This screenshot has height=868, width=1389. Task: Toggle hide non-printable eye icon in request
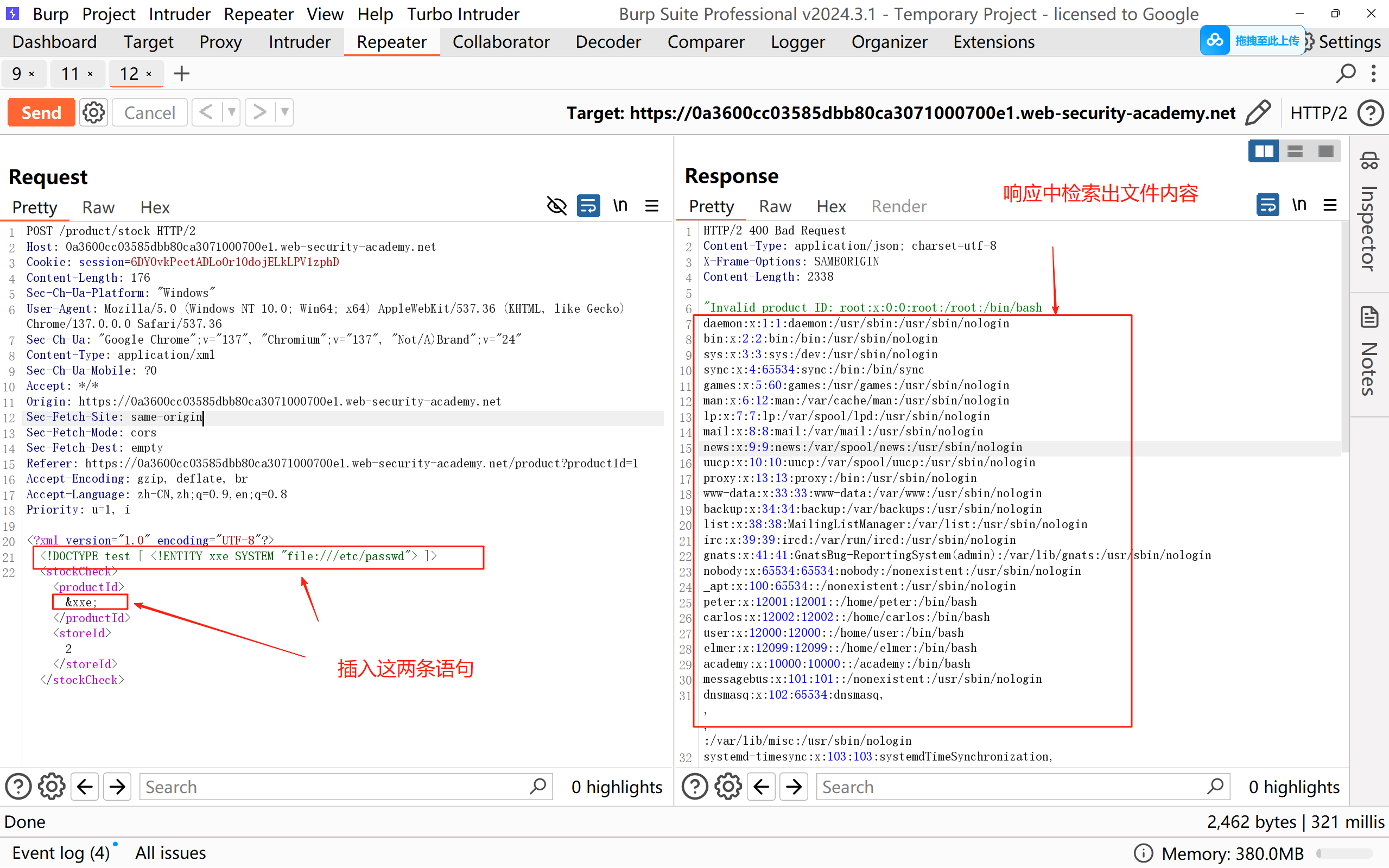coord(556,206)
